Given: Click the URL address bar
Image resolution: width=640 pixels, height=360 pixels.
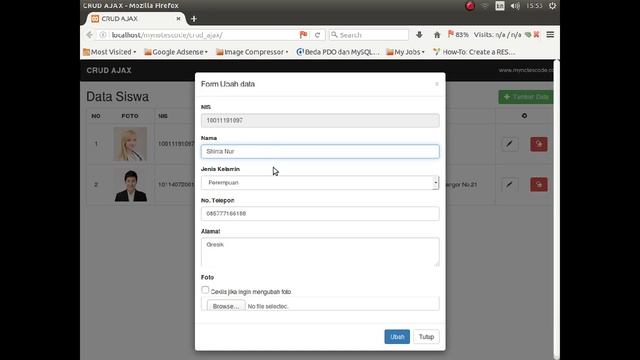Looking at the screenshot, I should click(x=204, y=35).
